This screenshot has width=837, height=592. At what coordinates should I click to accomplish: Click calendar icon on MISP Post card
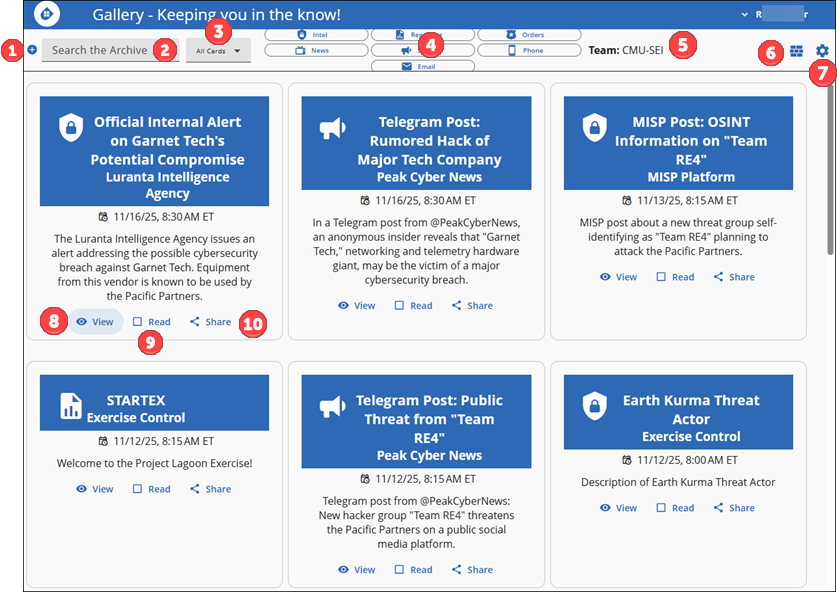tap(627, 201)
